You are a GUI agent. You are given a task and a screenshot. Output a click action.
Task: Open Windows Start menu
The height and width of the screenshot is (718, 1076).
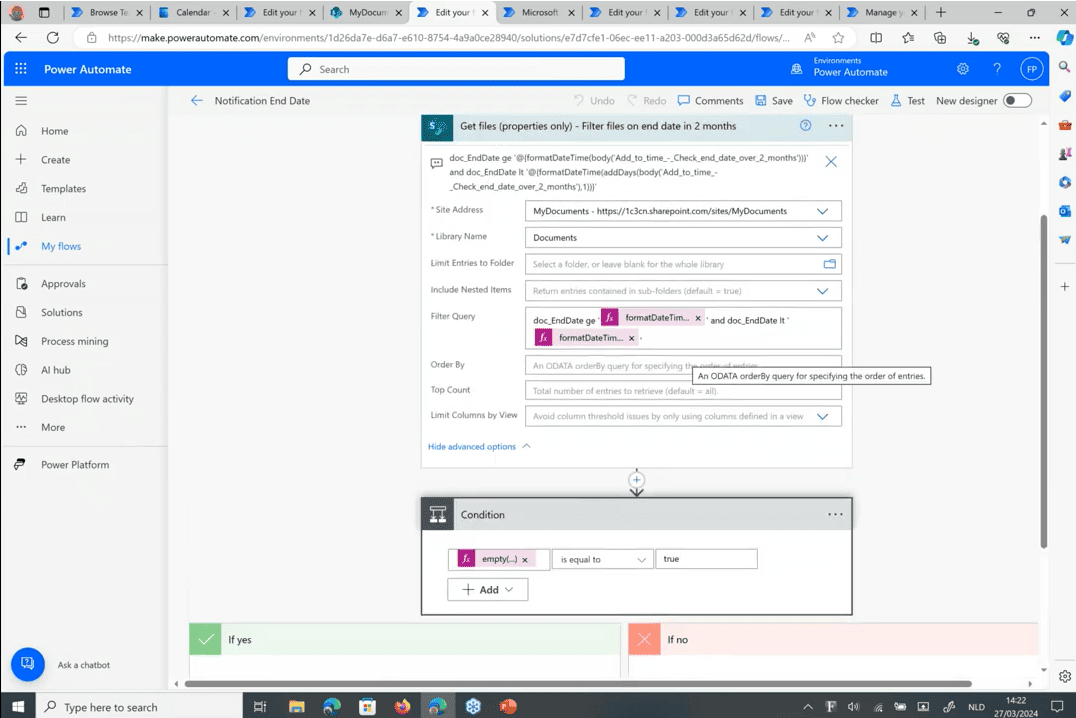point(18,706)
